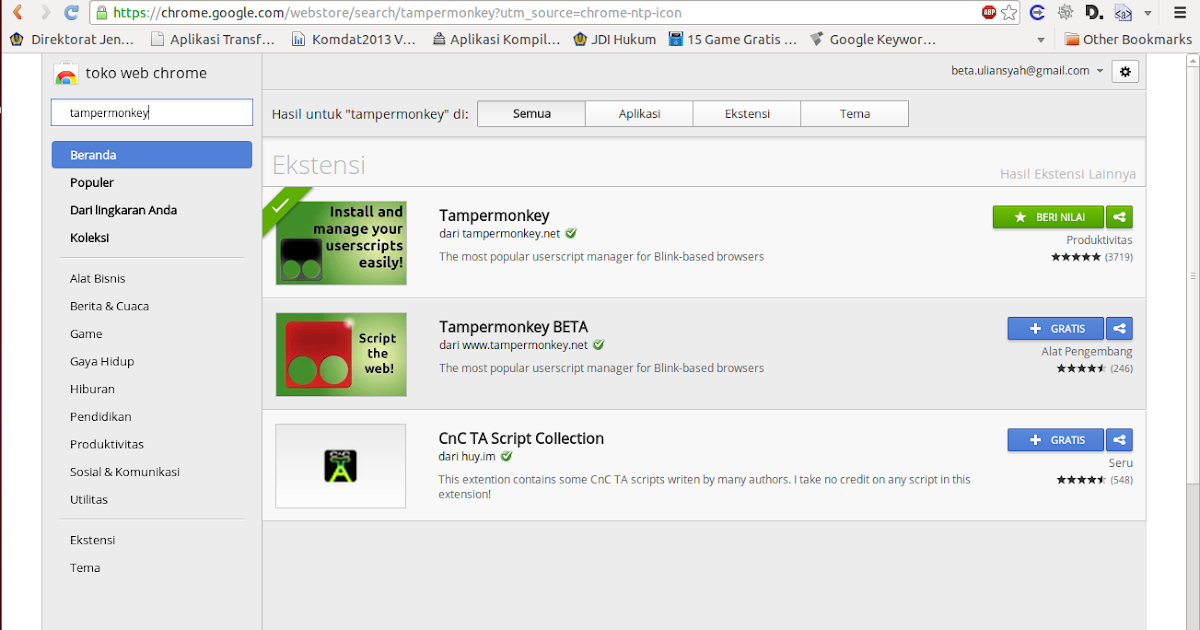The image size is (1200, 630).
Task: Switch to the Tema filter tab
Action: [x=855, y=114]
